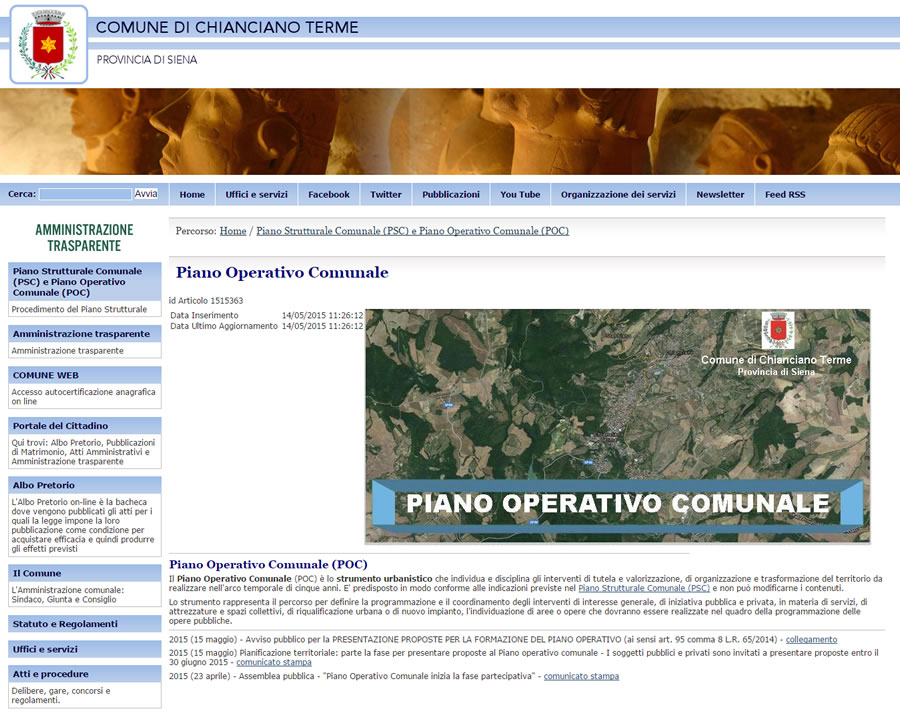Open the You Tube menu item
Image resolution: width=900 pixels, height=712 pixels.
point(520,195)
